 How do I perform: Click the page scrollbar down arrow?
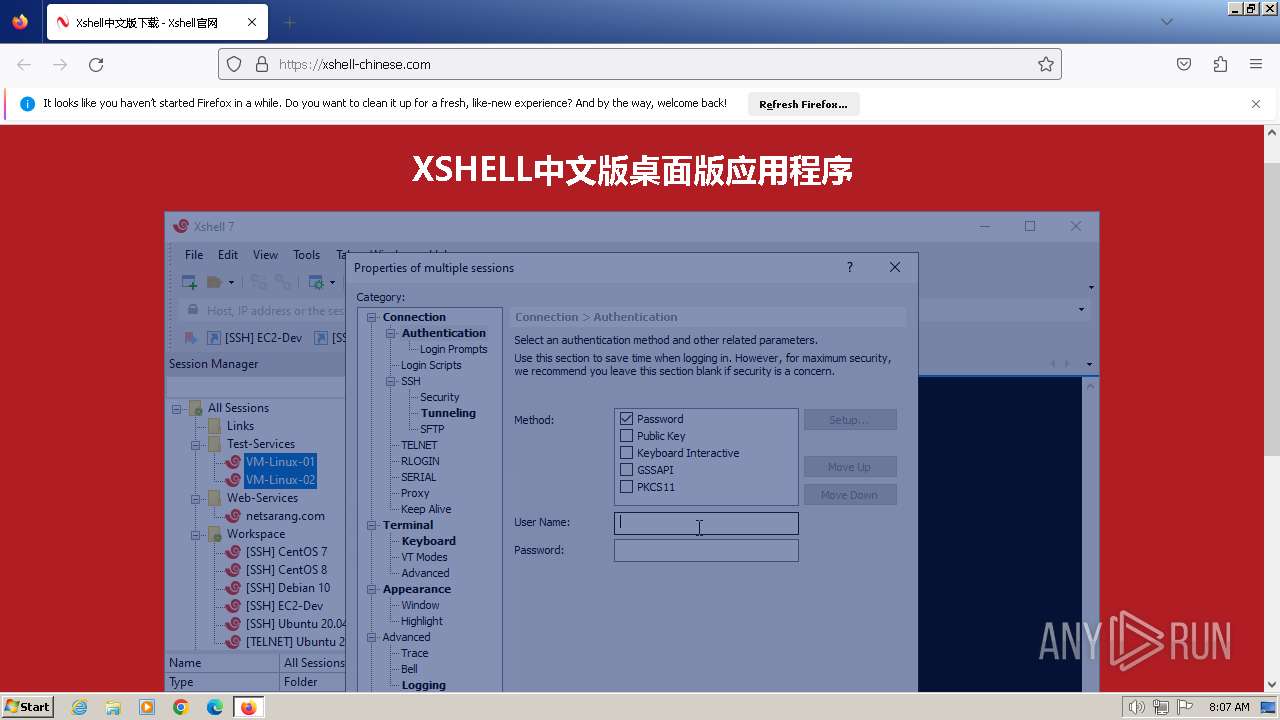point(1272,685)
